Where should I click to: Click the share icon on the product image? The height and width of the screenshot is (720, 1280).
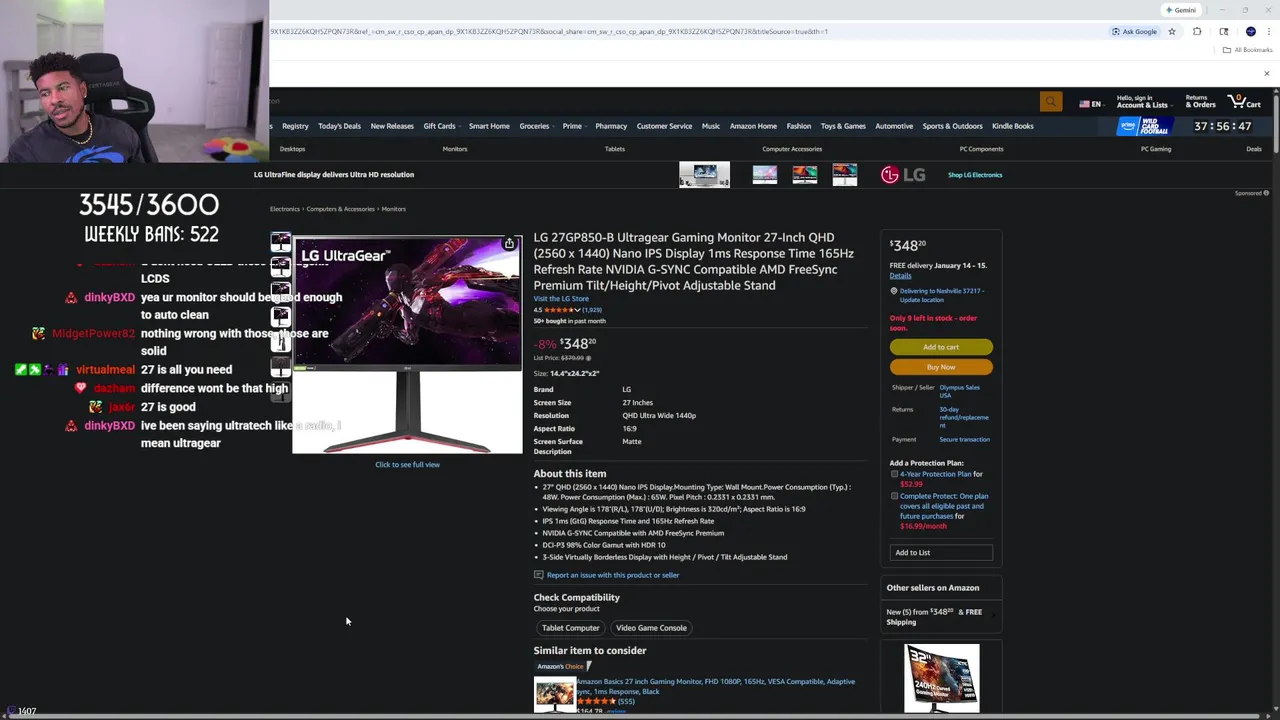tap(509, 244)
